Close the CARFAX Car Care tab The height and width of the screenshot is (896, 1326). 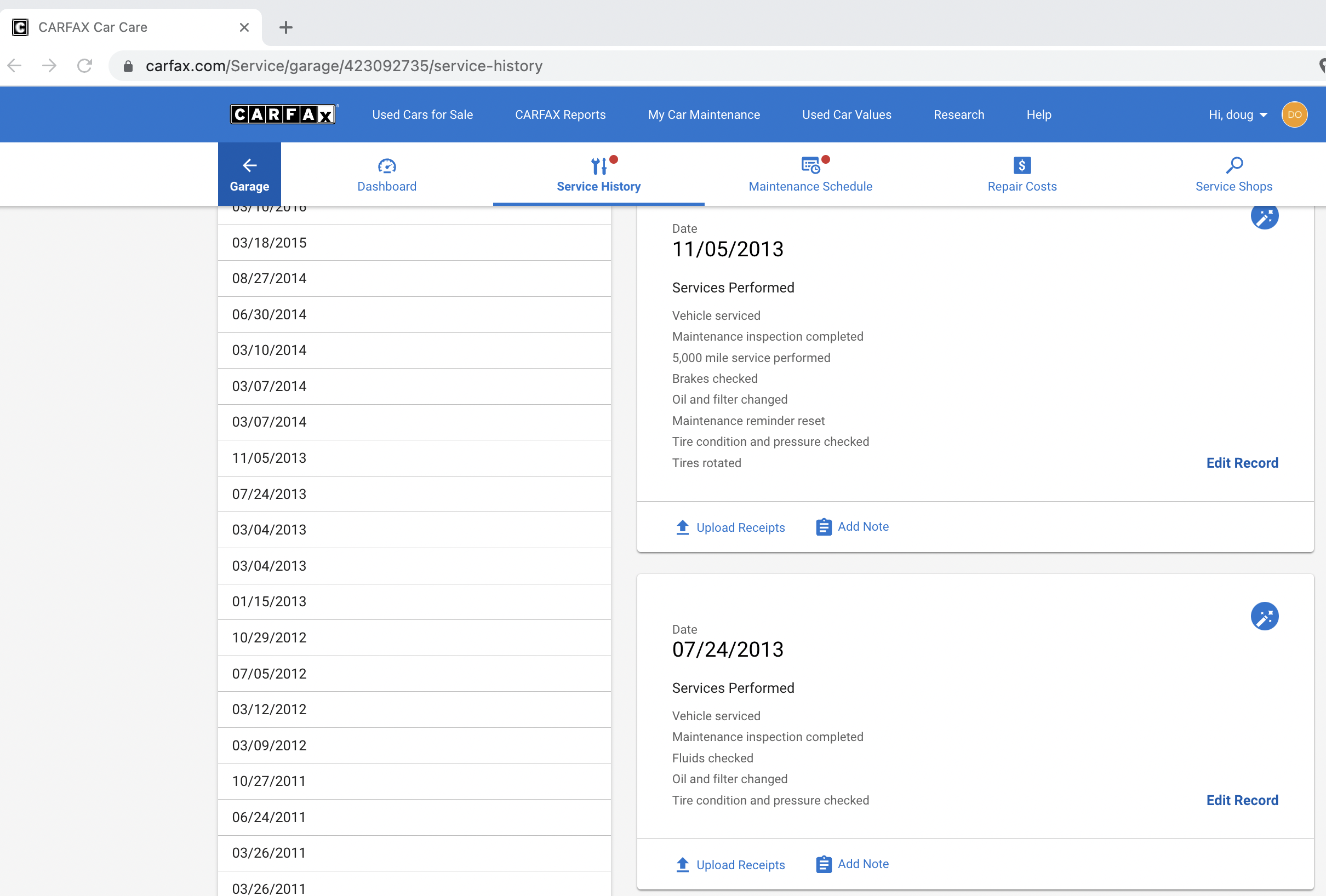point(244,27)
